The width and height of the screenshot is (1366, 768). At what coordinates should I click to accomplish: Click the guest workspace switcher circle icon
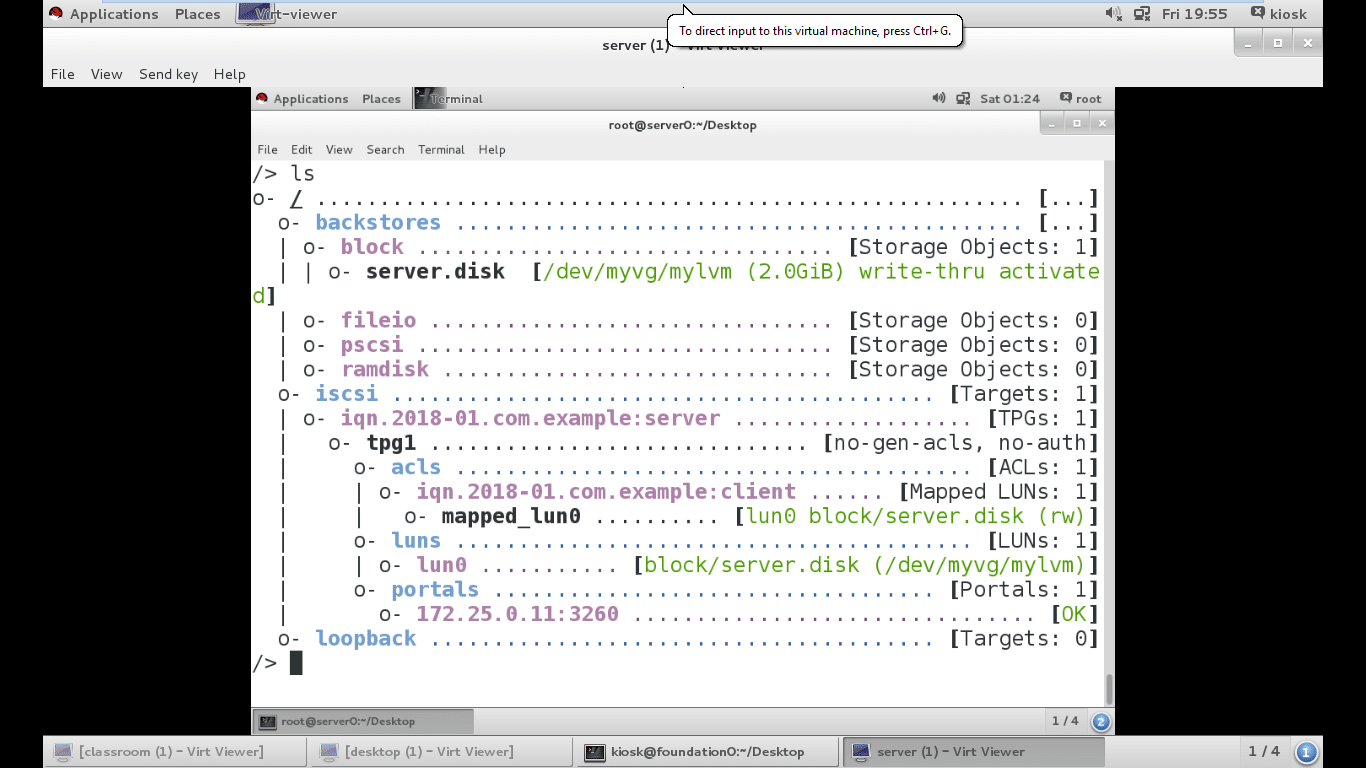[1101, 721]
